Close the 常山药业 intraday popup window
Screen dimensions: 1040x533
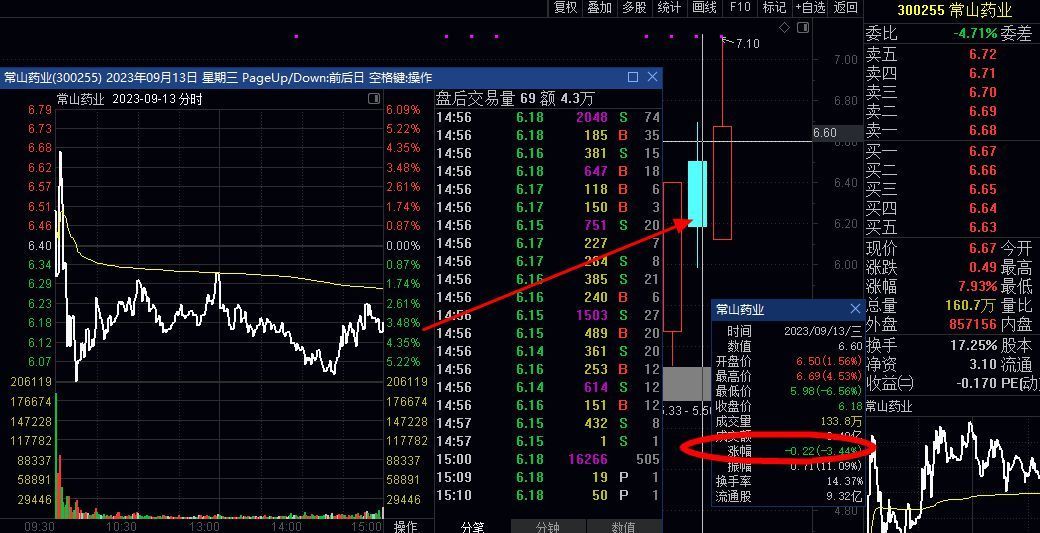tap(653, 77)
